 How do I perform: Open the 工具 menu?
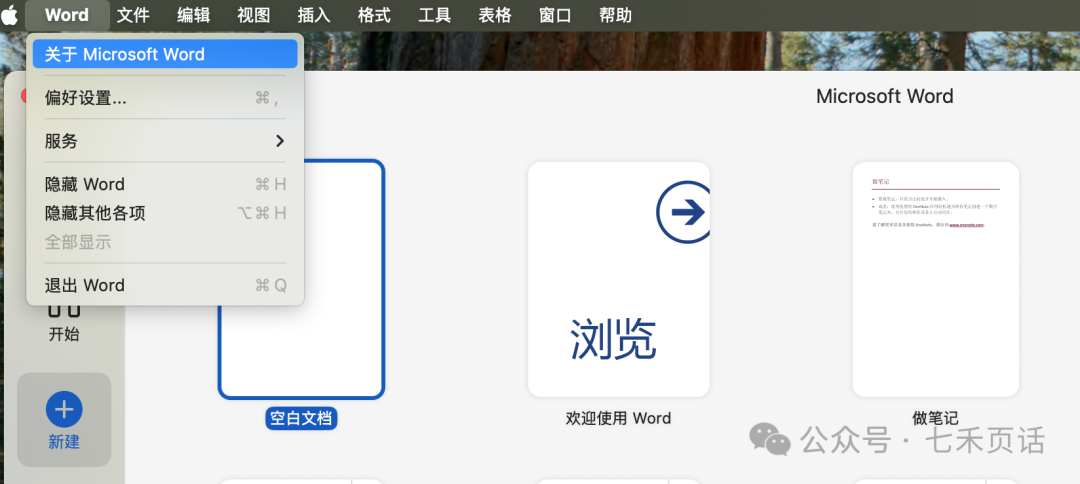(x=435, y=14)
